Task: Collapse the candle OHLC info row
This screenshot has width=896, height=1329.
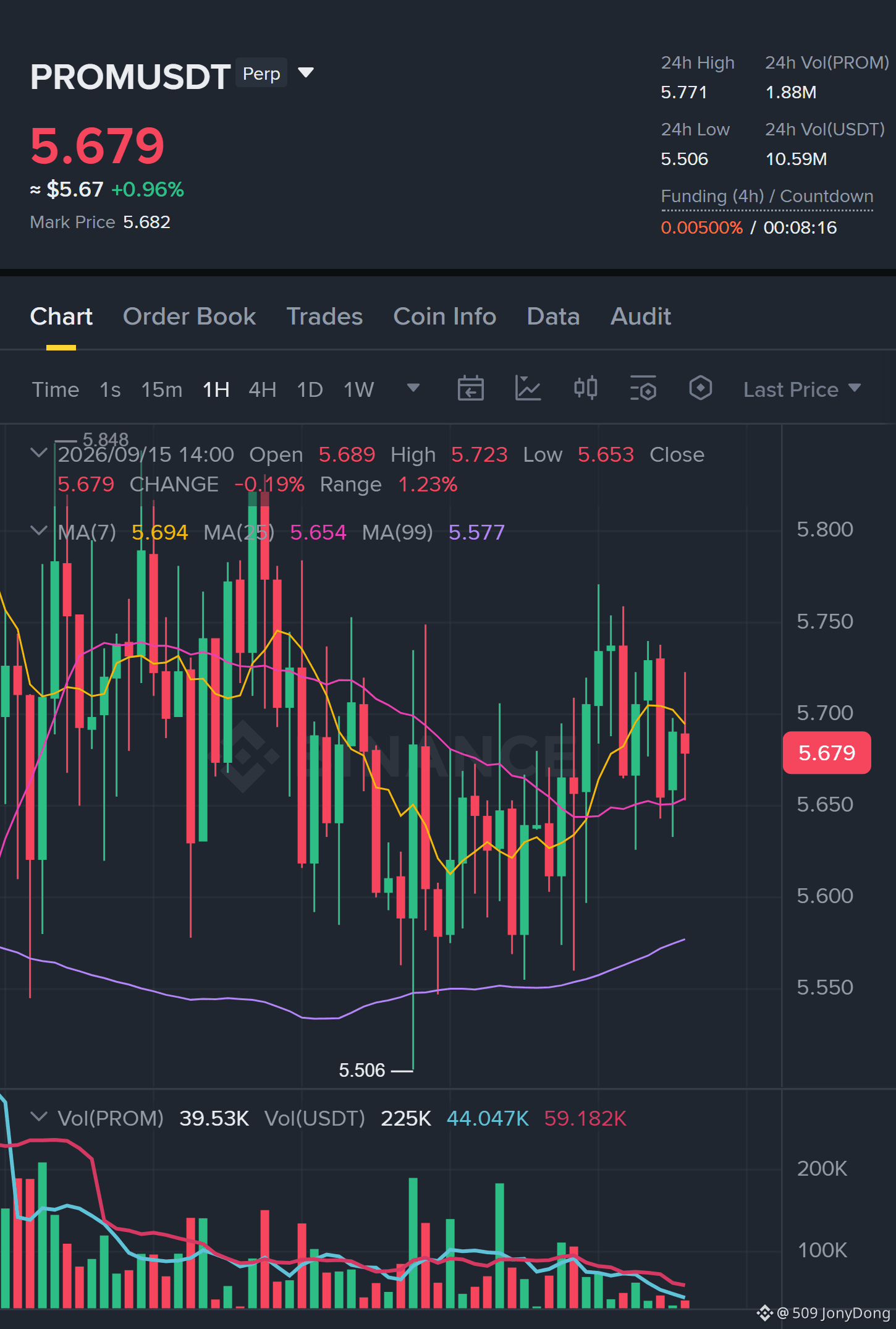Action: point(38,453)
